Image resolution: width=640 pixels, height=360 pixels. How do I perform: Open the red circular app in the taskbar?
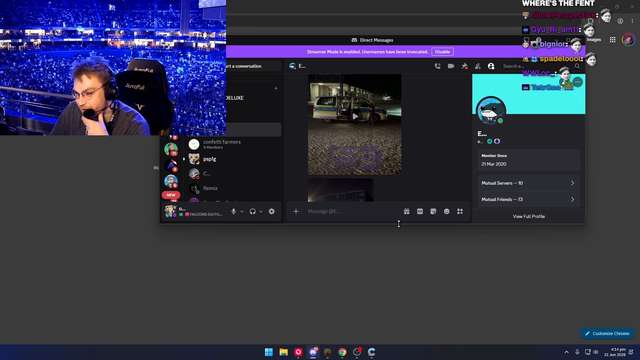pyautogui.click(x=298, y=352)
